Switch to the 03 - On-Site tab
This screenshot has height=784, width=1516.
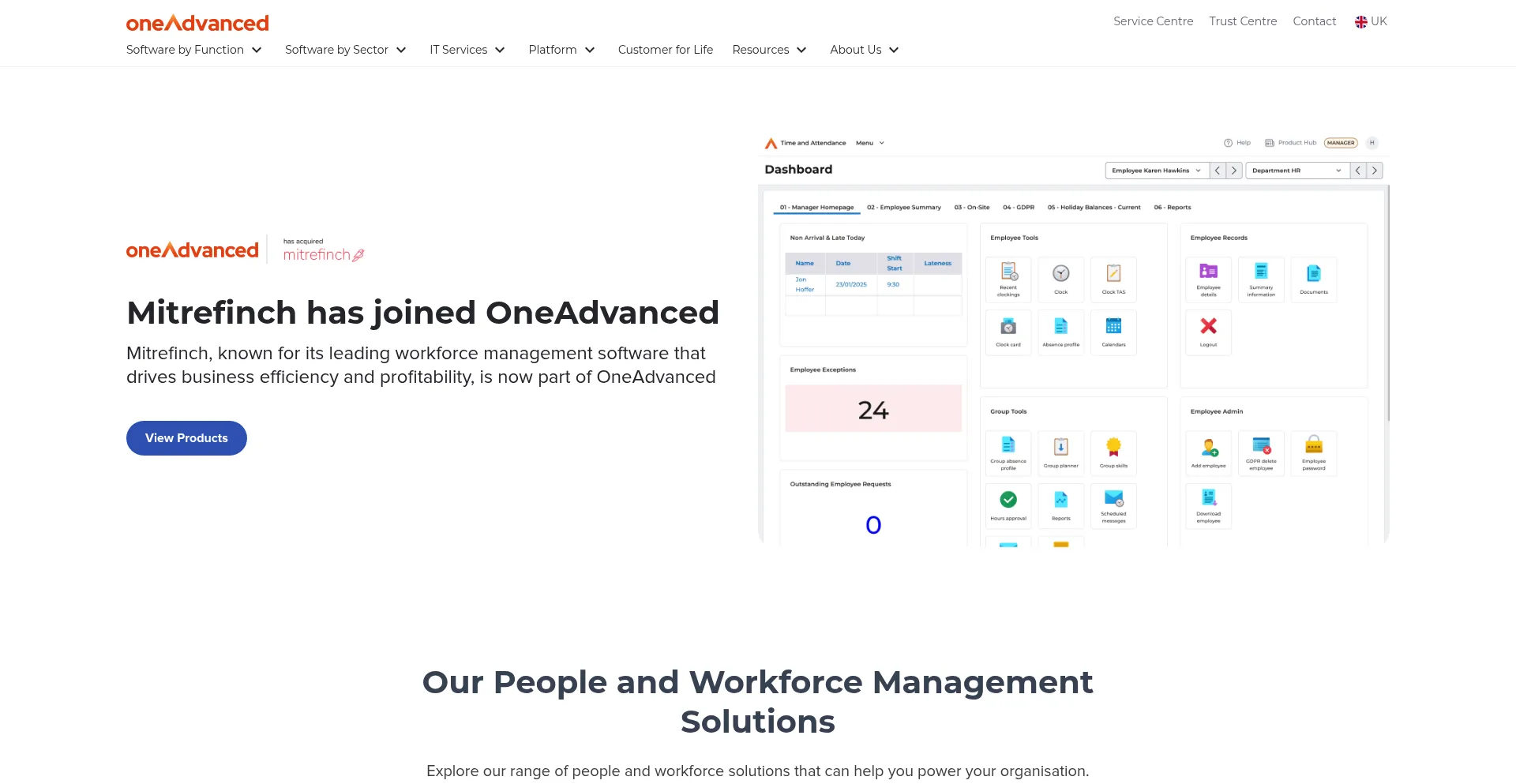[972, 208]
